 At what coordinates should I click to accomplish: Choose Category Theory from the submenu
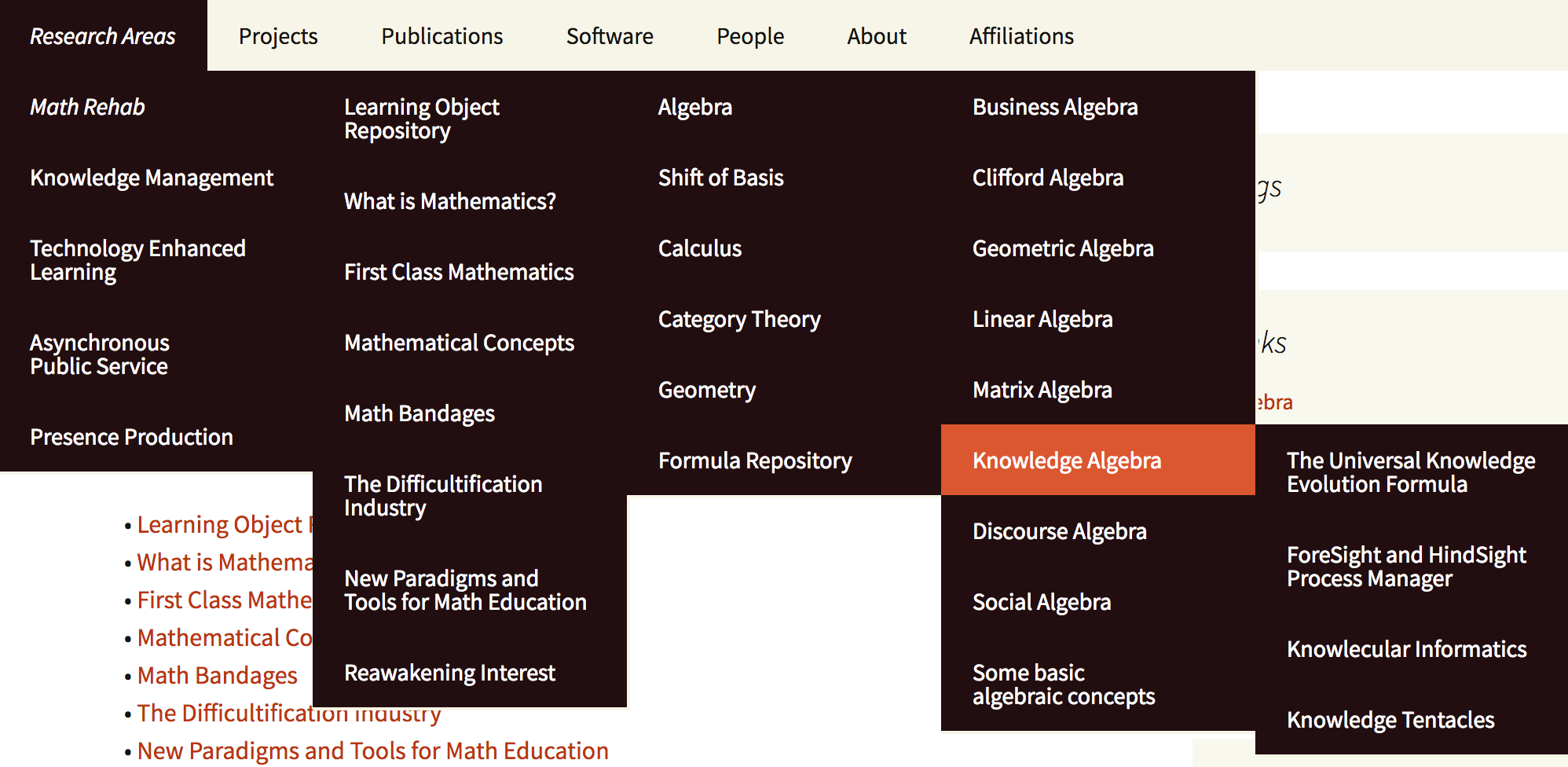(x=739, y=319)
